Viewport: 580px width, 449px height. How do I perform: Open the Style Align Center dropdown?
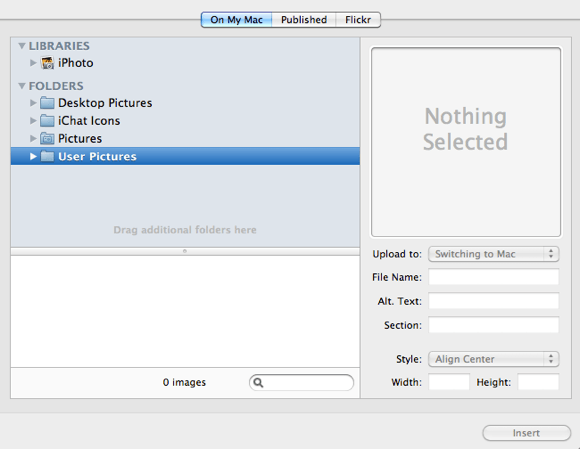pyautogui.click(x=493, y=359)
